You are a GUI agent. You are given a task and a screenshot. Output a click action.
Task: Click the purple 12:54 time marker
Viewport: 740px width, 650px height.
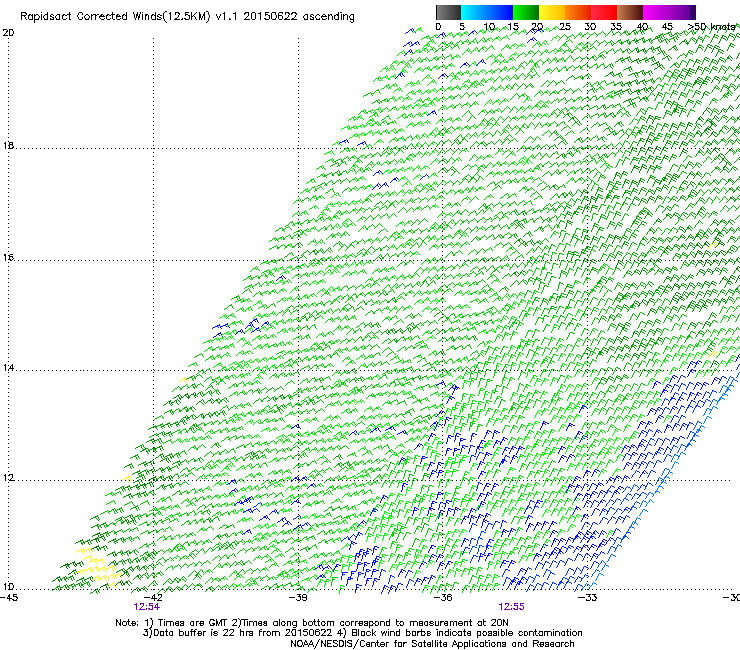tap(147, 607)
